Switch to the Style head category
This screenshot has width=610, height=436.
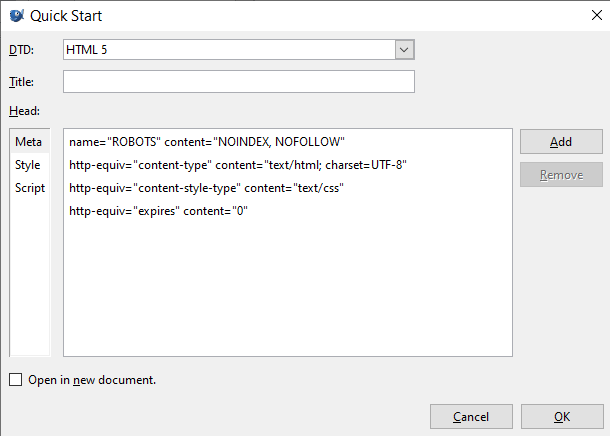(x=28, y=165)
